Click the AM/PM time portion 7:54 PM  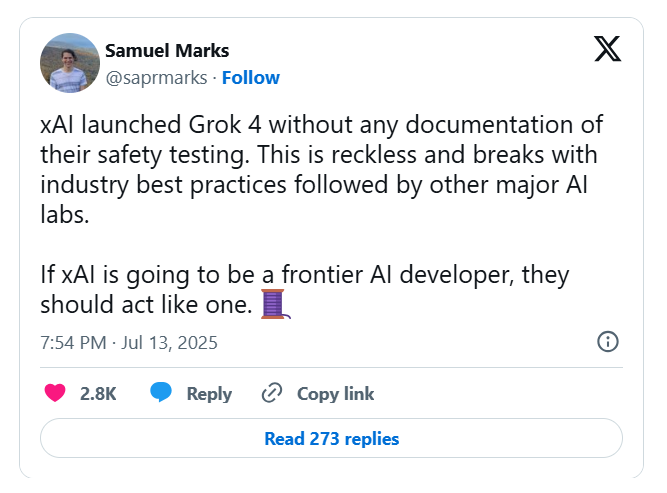coord(73,342)
